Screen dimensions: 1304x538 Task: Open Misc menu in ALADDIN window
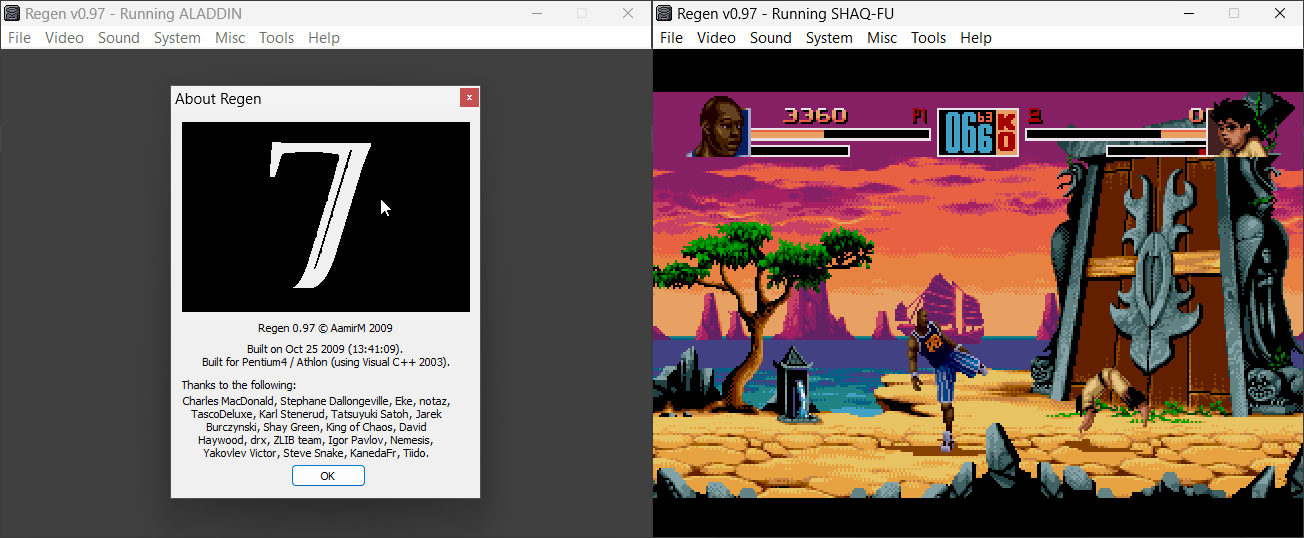(230, 38)
